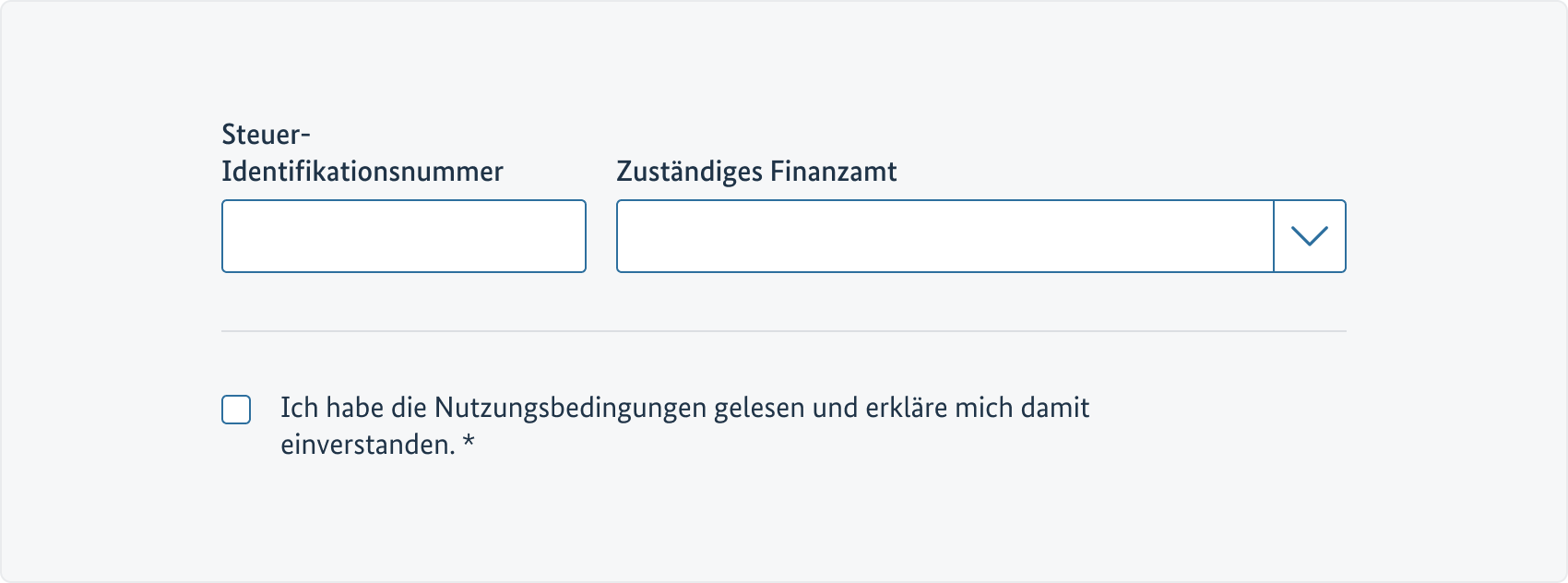Click the Zuständiges Finanzamt label text

(756, 171)
